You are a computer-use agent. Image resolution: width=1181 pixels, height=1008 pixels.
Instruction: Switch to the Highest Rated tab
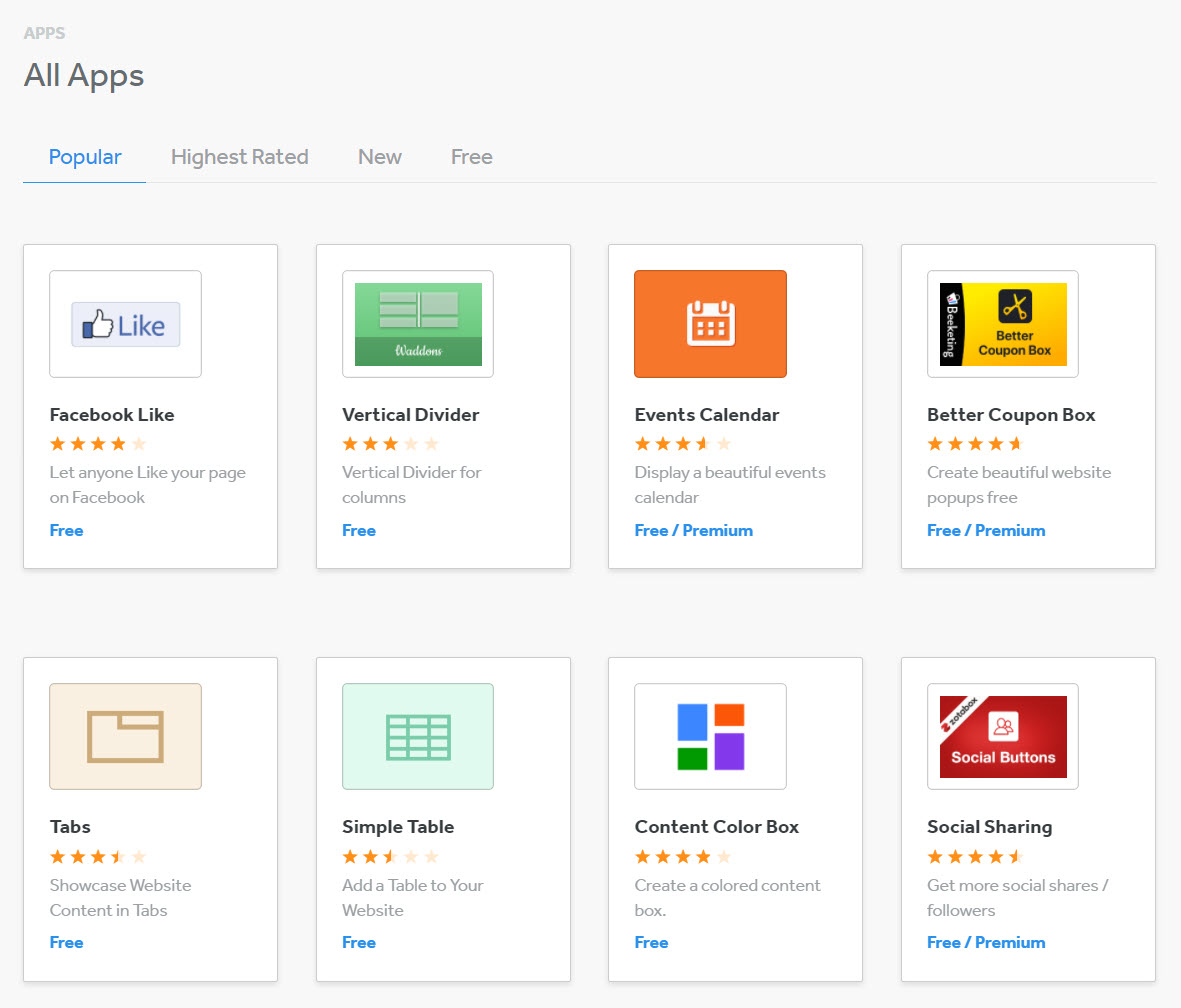point(240,157)
